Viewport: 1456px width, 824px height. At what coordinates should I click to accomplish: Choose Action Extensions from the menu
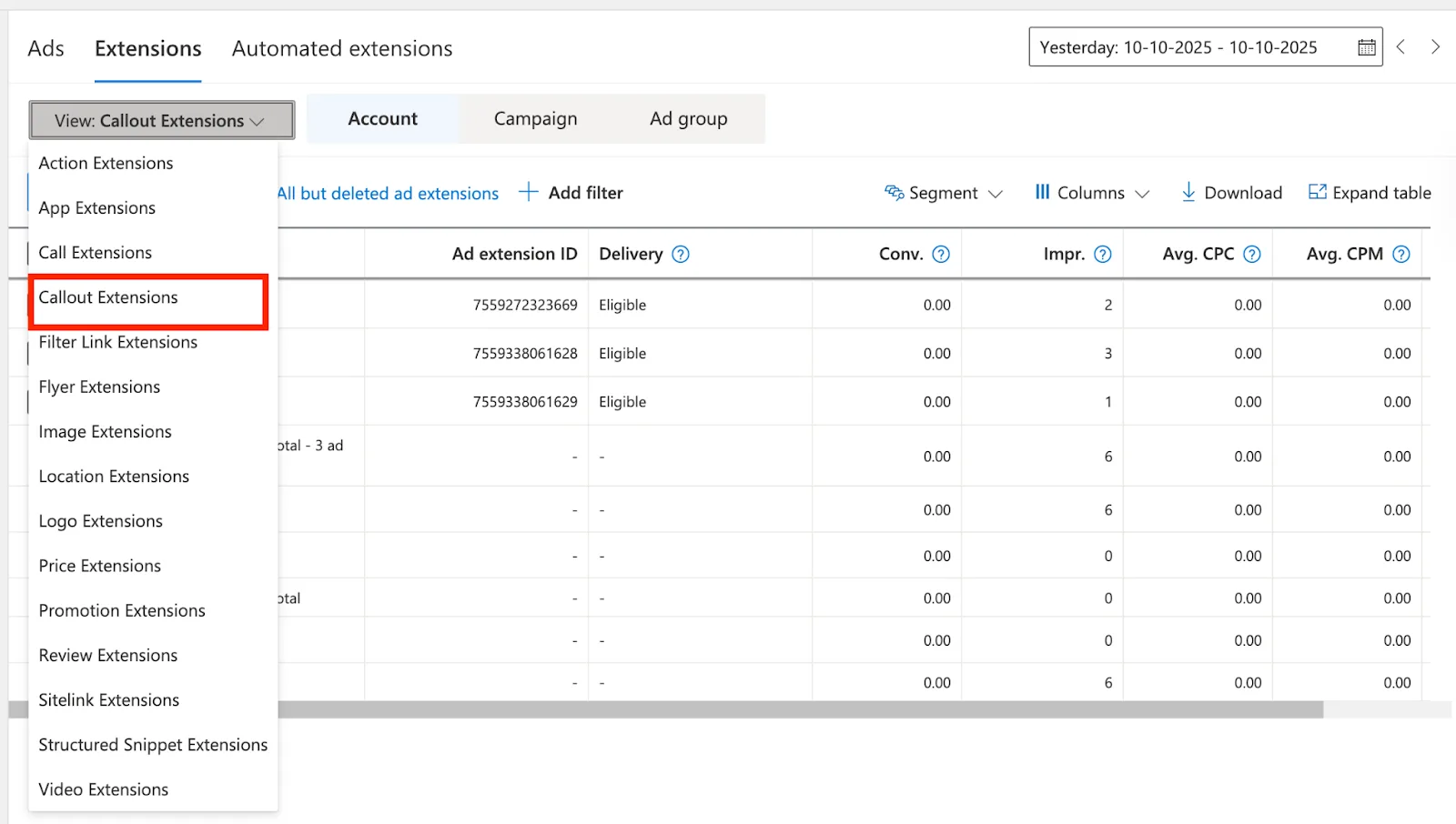(153, 163)
